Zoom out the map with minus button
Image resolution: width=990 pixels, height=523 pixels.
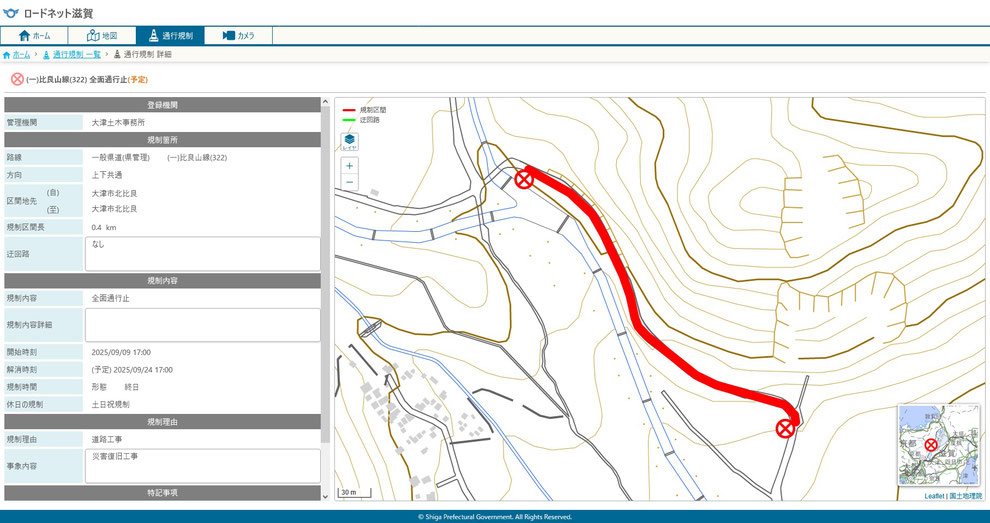pyautogui.click(x=349, y=183)
